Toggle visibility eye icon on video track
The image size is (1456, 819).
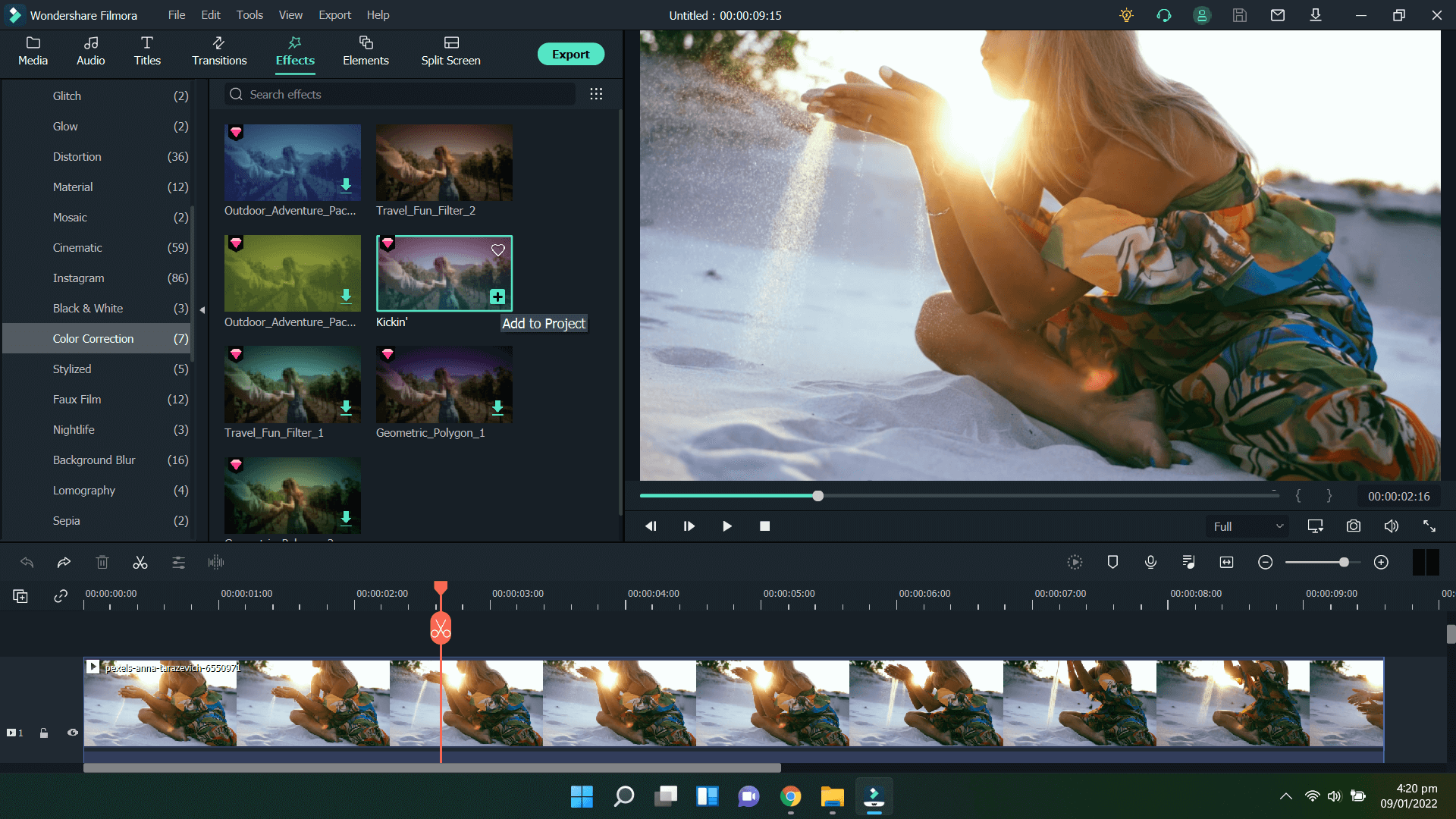pos(73,733)
